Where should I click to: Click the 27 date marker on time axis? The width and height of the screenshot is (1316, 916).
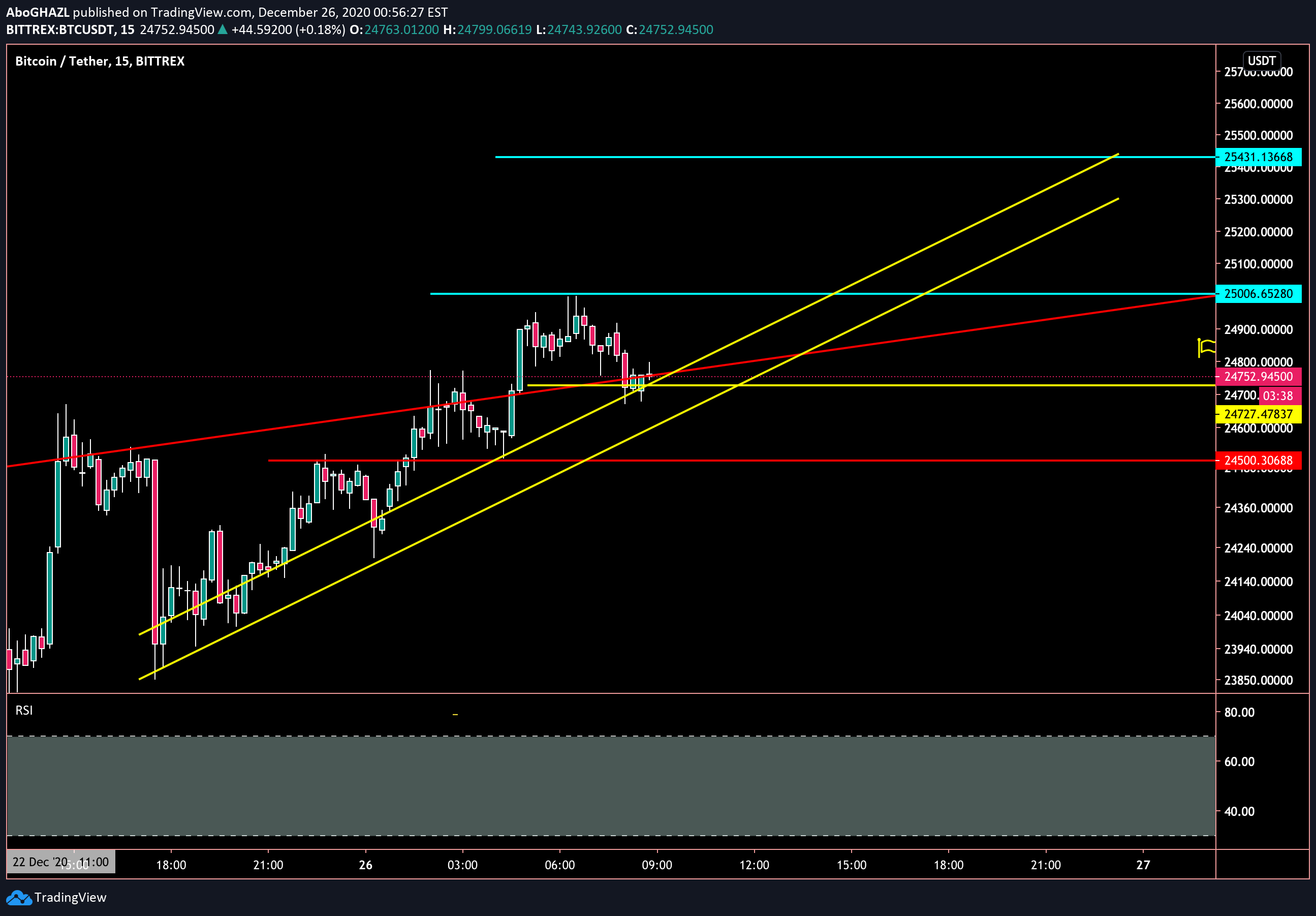click(1142, 864)
